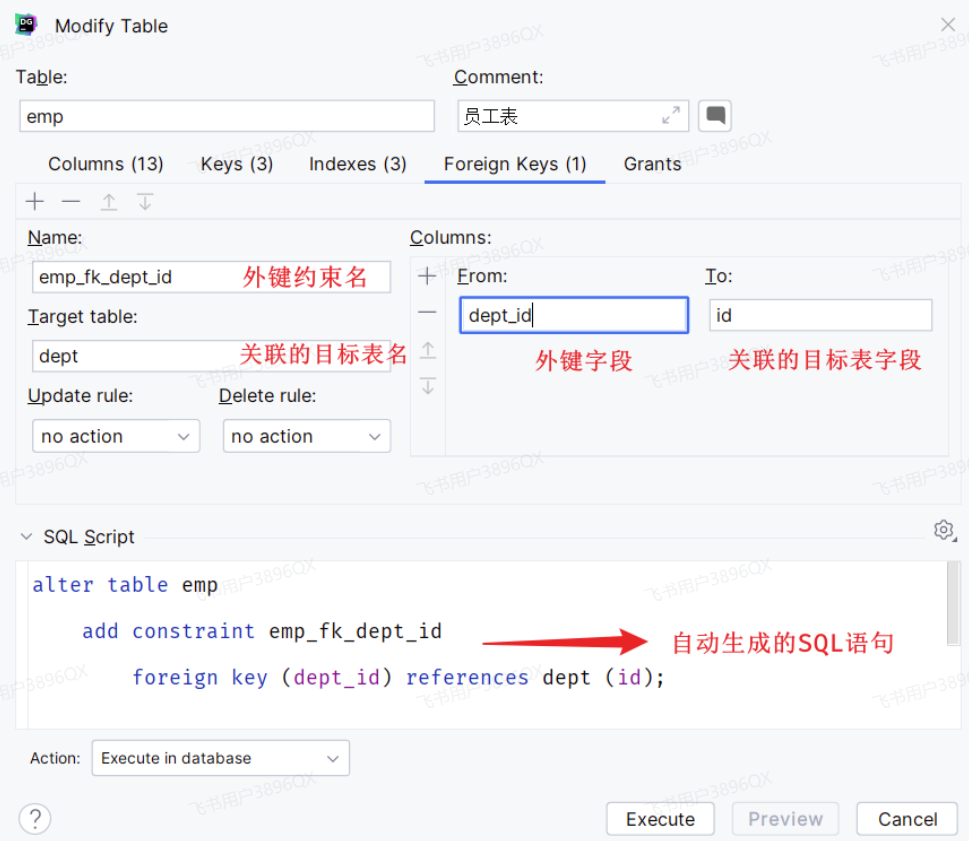969x841 pixels.
Task: Click the Table name field containing emp
Action: (227, 116)
